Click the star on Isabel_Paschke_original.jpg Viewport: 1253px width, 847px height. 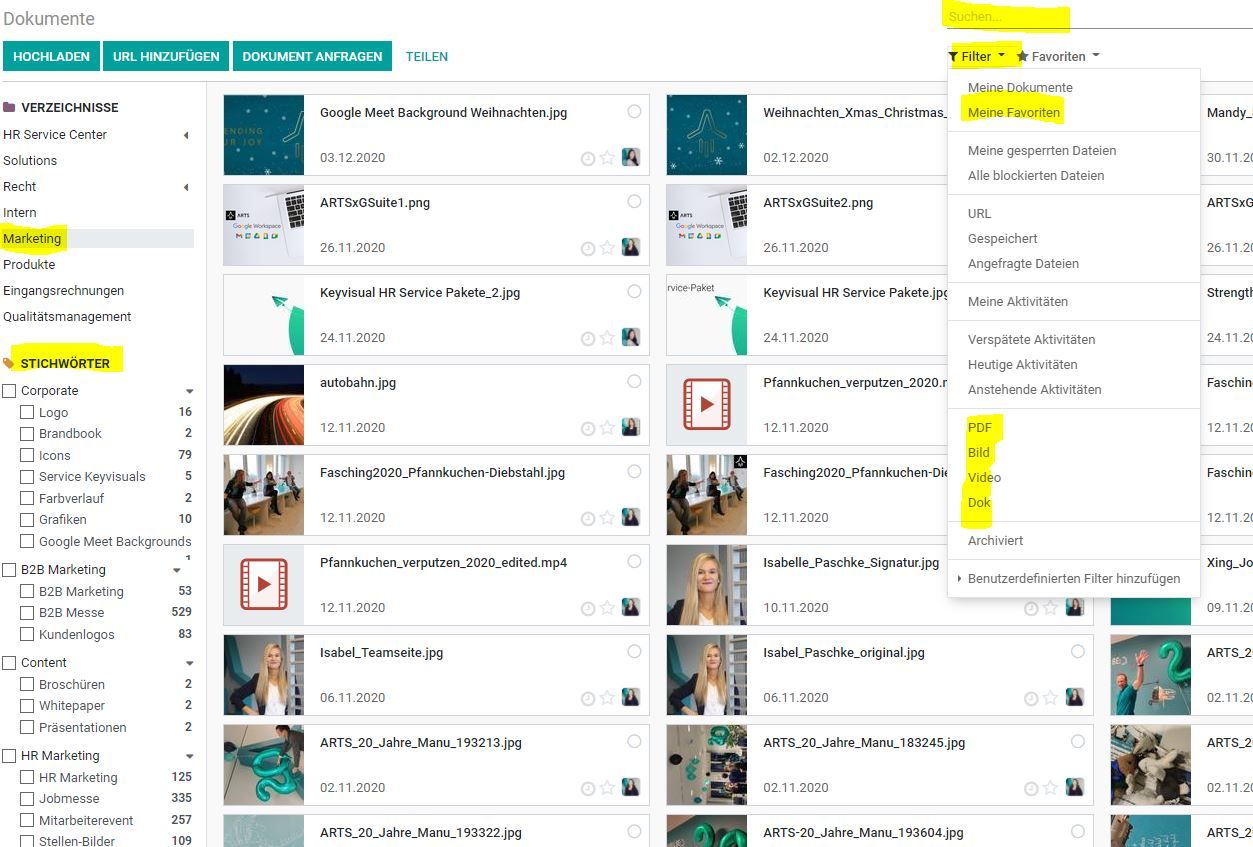tap(1050, 698)
